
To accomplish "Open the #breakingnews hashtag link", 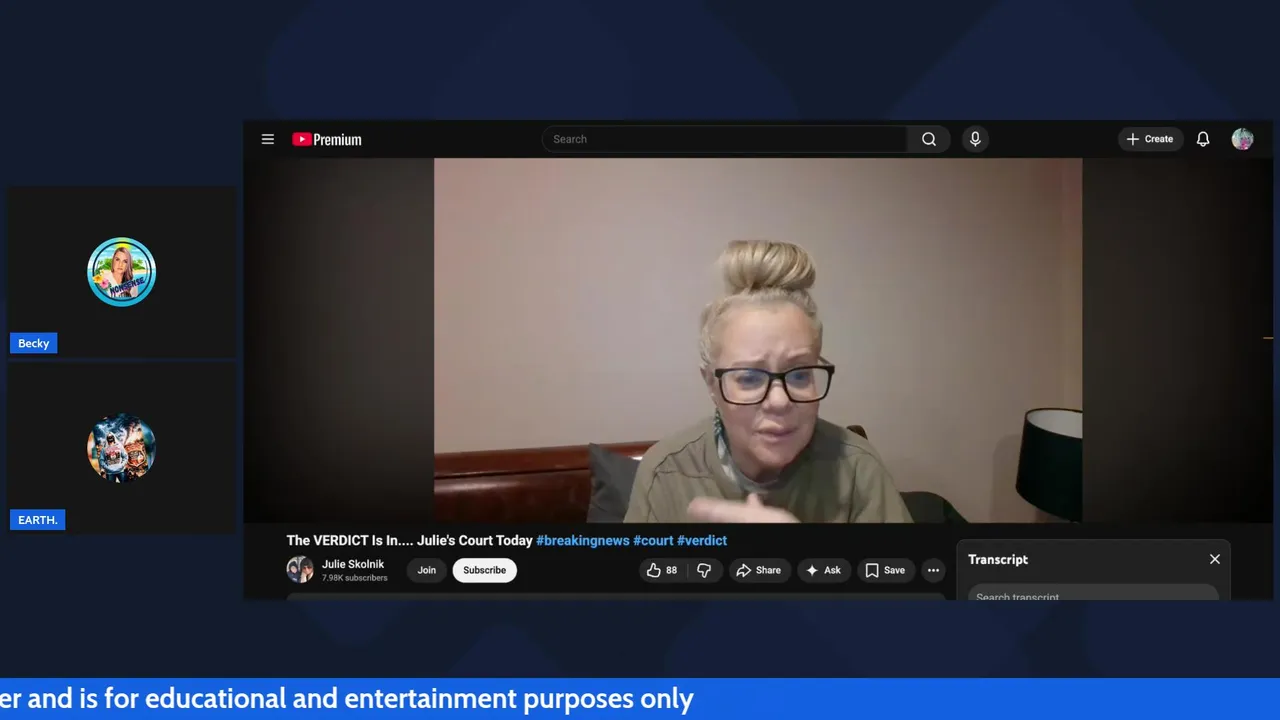I will [583, 540].
